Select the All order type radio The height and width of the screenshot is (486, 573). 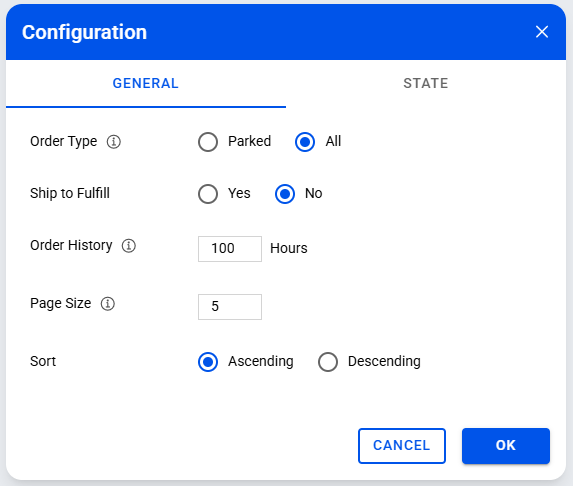pos(305,142)
